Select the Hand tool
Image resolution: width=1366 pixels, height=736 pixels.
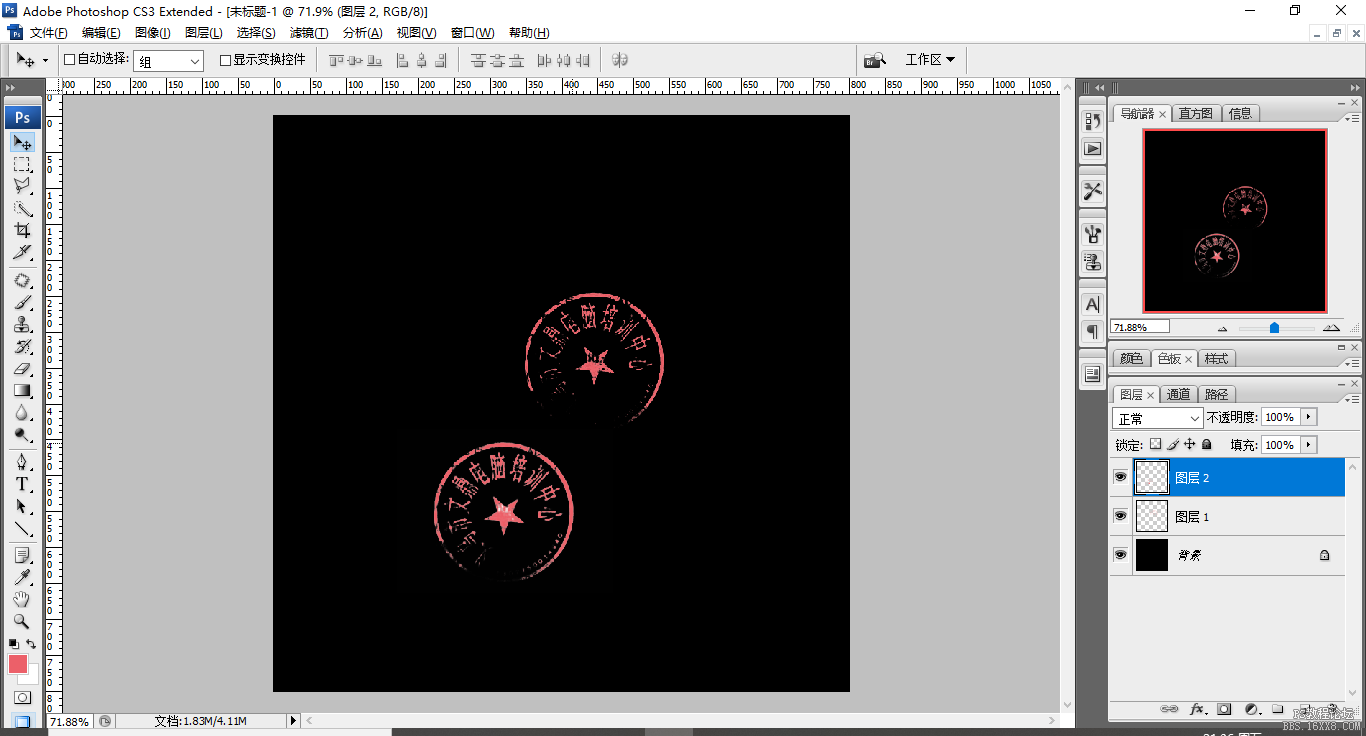point(22,600)
